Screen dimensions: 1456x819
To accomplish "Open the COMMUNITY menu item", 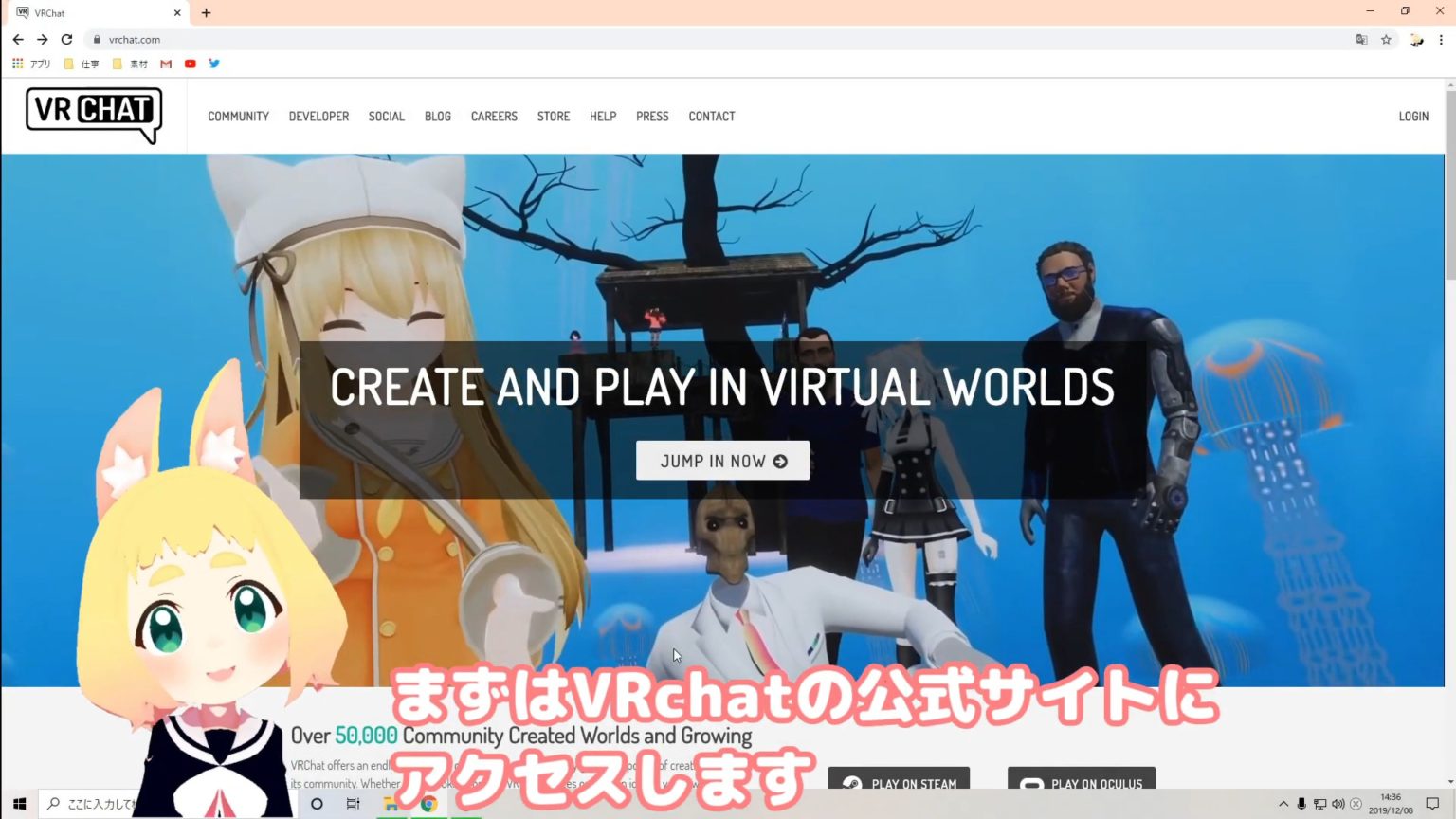I will tap(238, 116).
